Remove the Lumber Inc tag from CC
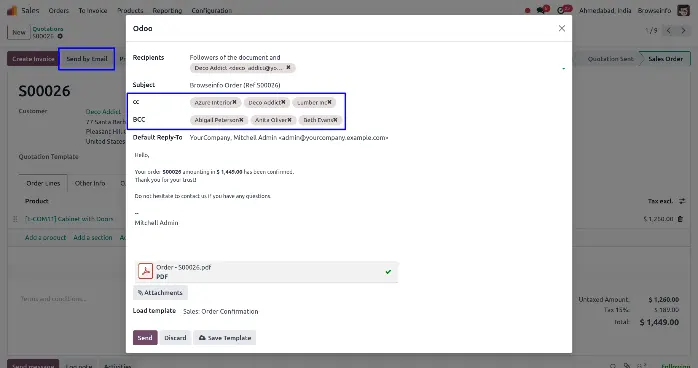Viewport: 698px width, 368px height. click(x=329, y=102)
